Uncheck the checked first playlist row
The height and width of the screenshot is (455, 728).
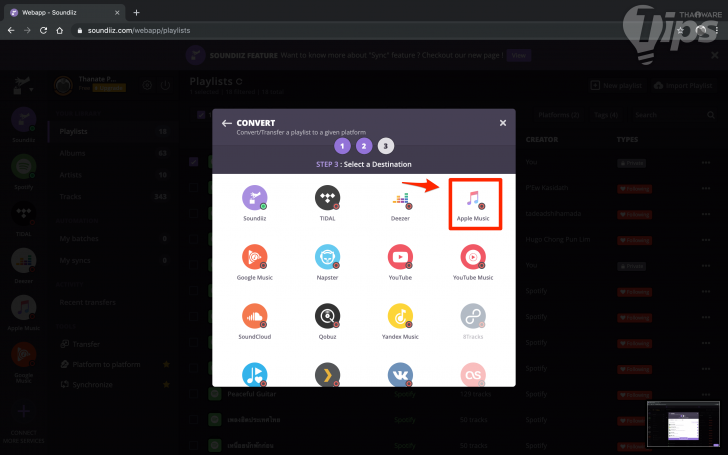(194, 162)
